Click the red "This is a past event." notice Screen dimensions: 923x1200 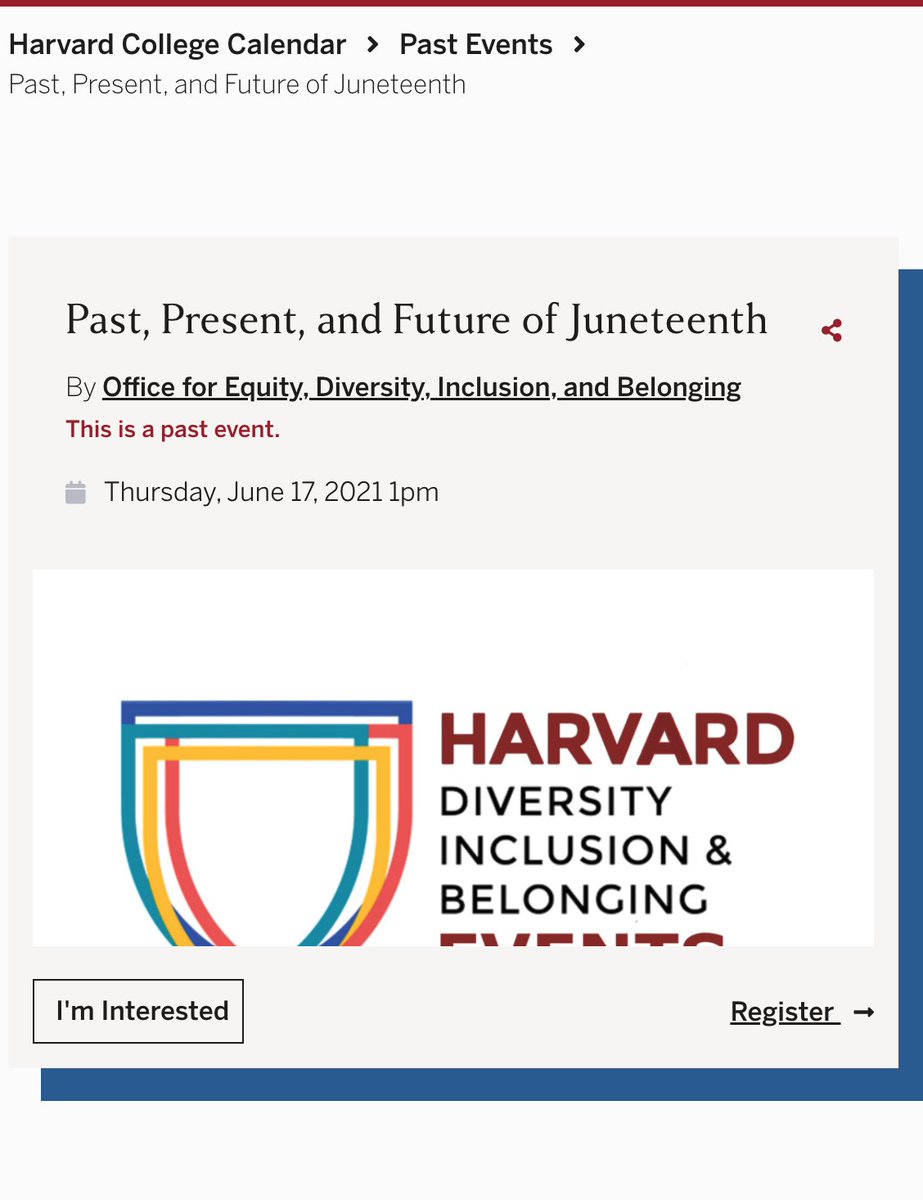[172, 430]
